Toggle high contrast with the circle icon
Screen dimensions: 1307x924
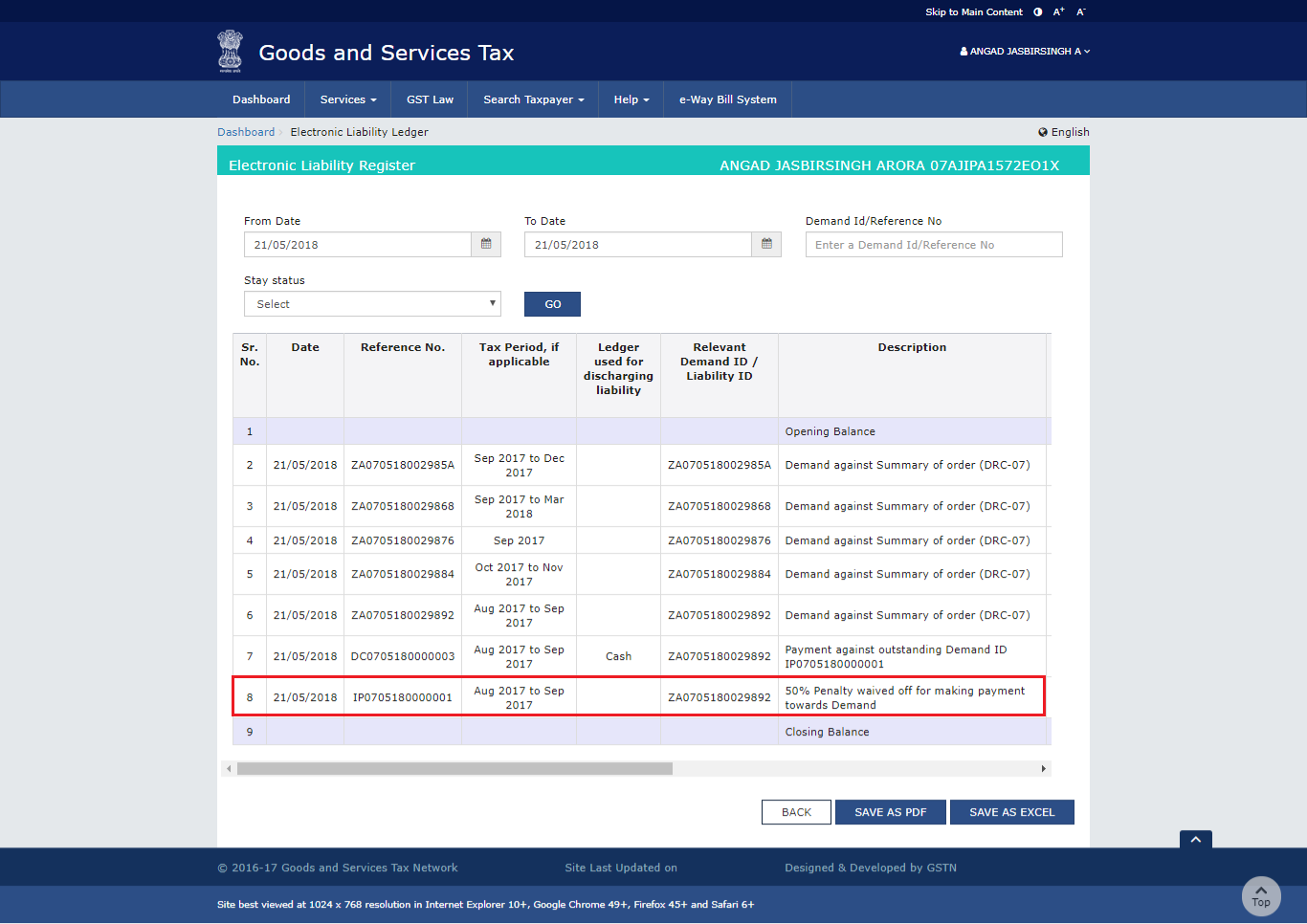pyautogui.click(x=1038, y=11)
